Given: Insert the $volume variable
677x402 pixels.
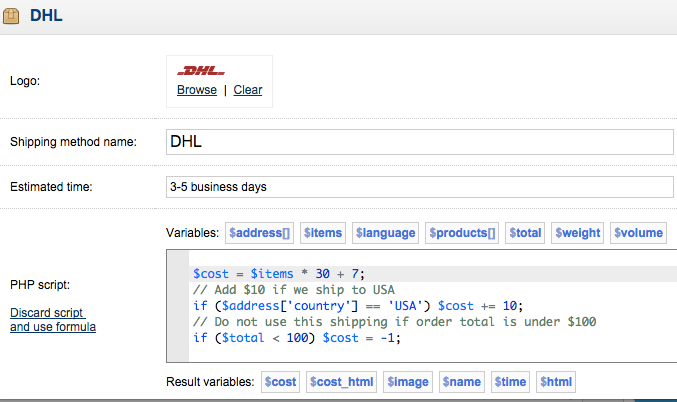Looking at the screenshot, I should pyautogui.click(x=639, y=233).
